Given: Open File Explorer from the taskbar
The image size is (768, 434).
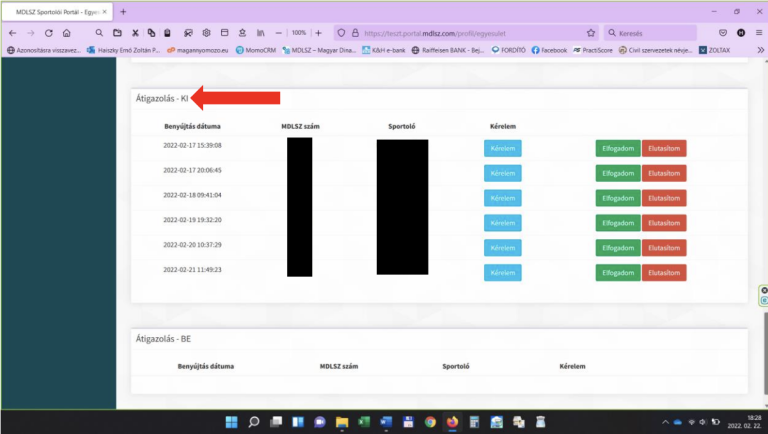Looking at the screenshot, I should click(x=341, y=421).
